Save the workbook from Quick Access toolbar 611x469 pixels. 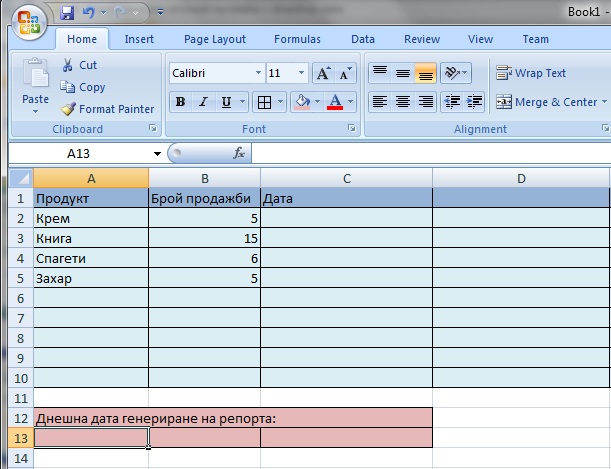coord(67,13)
